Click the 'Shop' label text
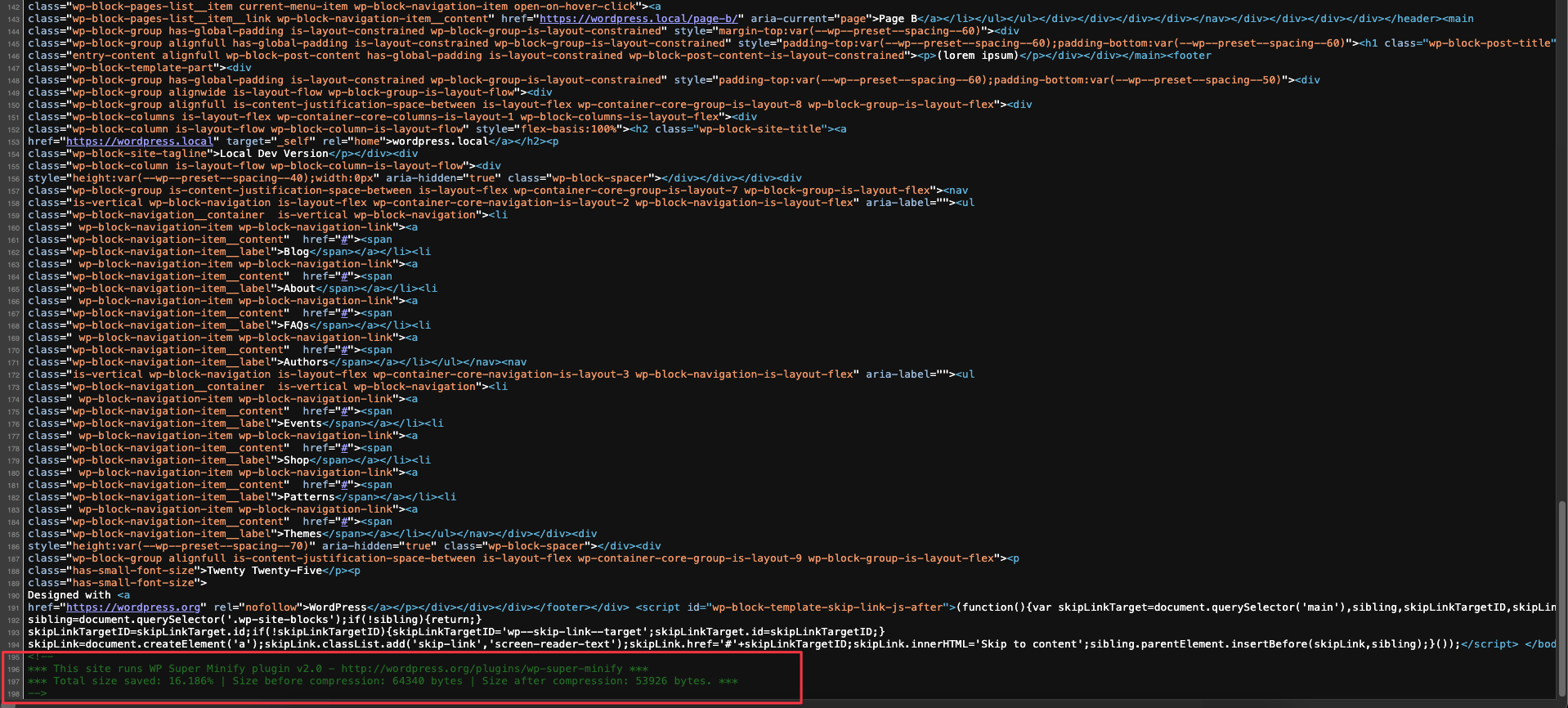 click(x=296, y=459)
